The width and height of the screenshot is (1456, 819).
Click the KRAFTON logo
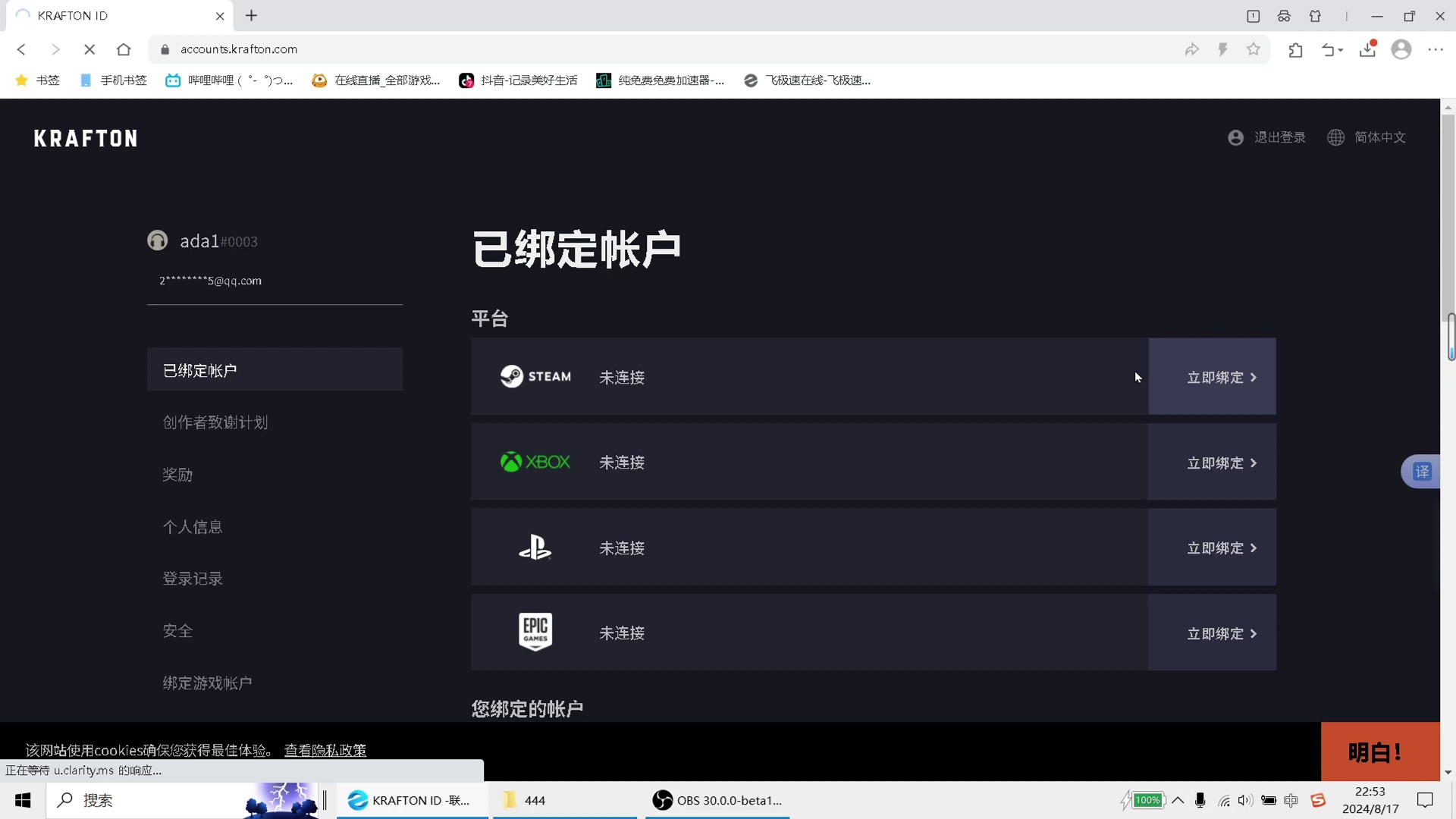pos(86,138)
